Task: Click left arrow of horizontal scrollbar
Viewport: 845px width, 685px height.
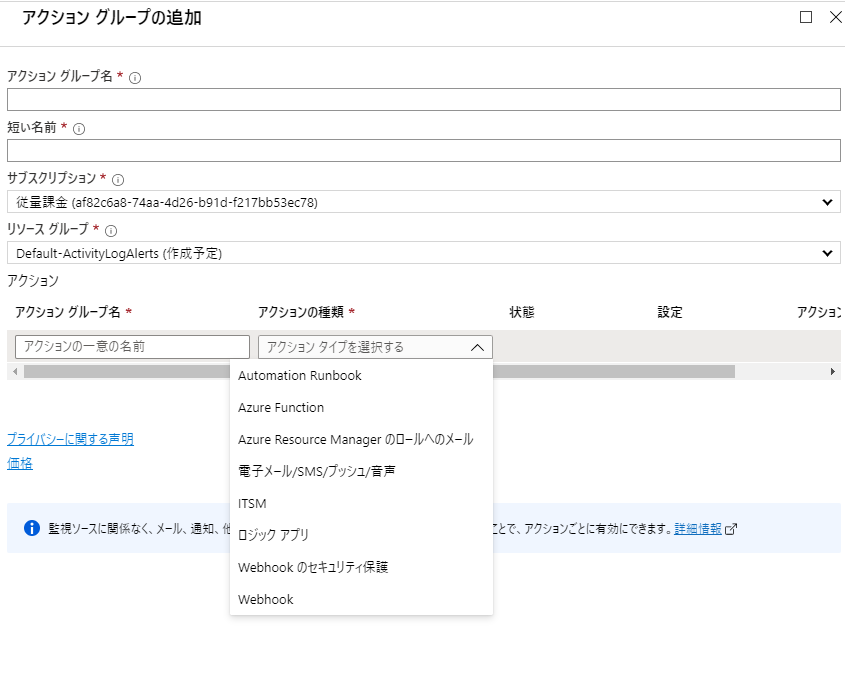Action: pos(15,371)
